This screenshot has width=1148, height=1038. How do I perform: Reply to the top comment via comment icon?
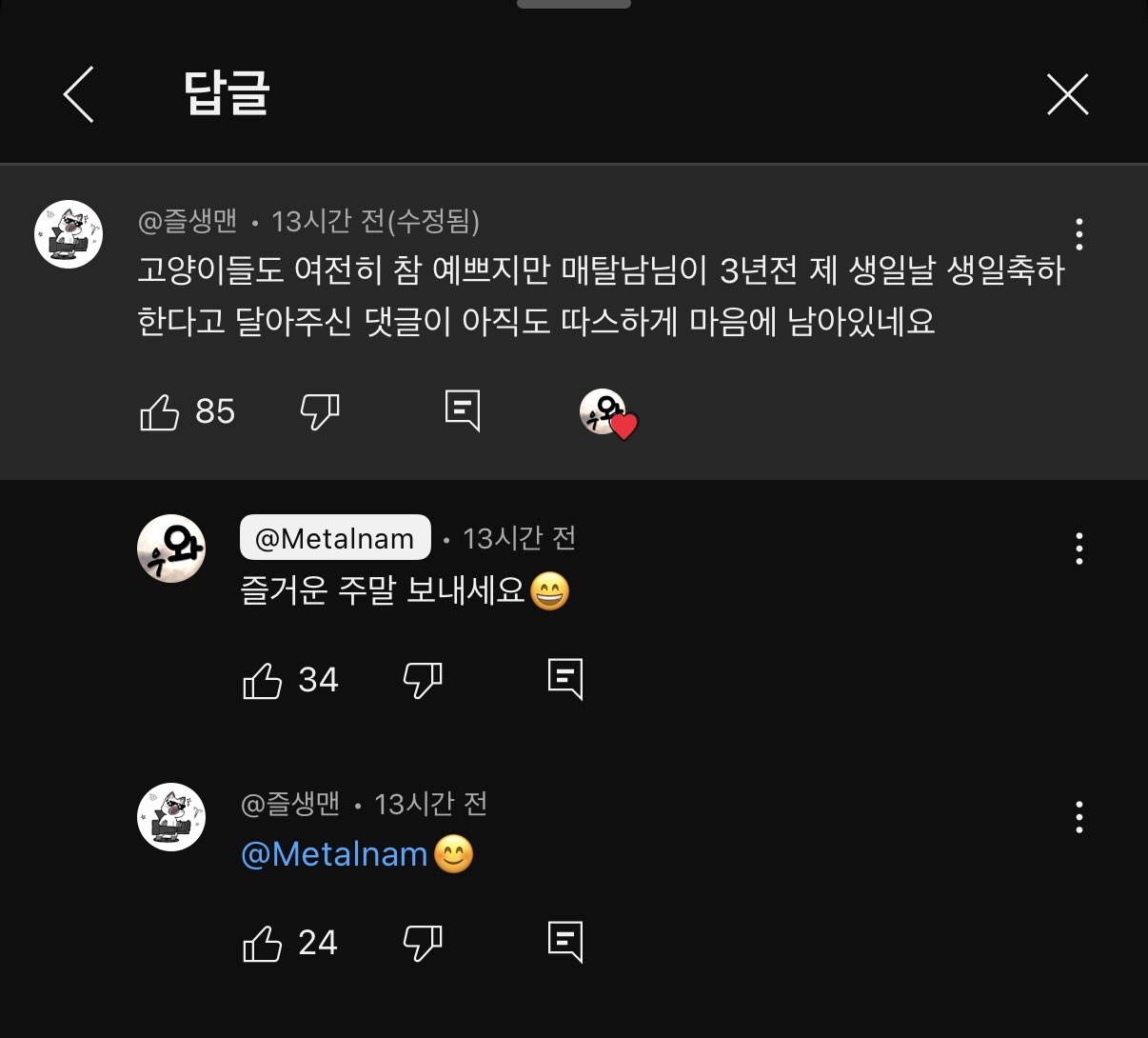pos(463,411)
